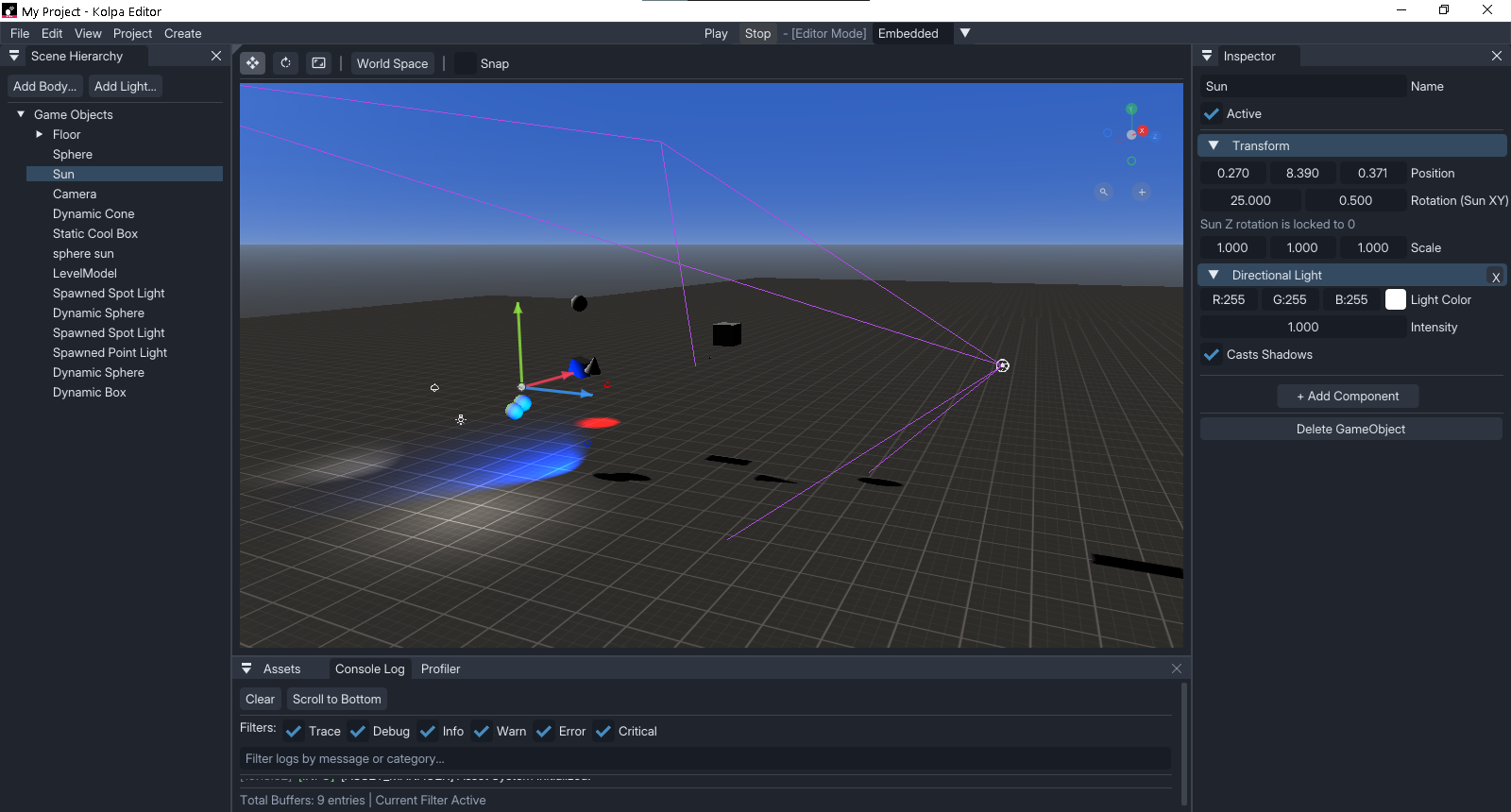1511x812 pixels.
Task: Click the blue Z axis on view gizmo
Action: [1154, 136]
